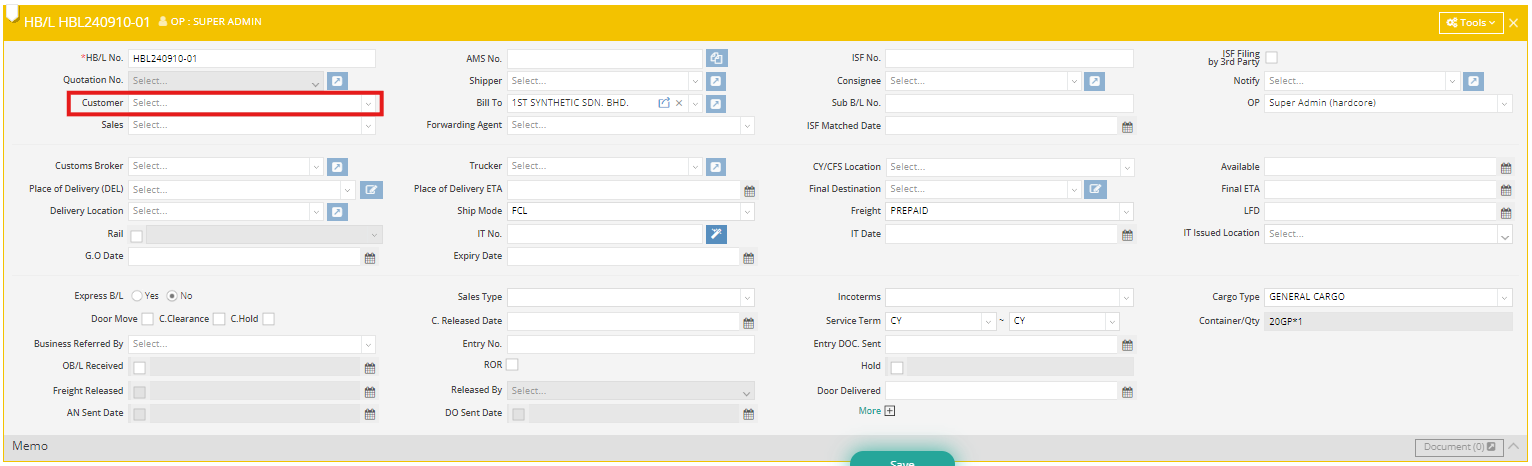This screenshot has width=1532, height=466.
Task: Click the edit icon beside Final Destination
Action: coord(1095,189)
